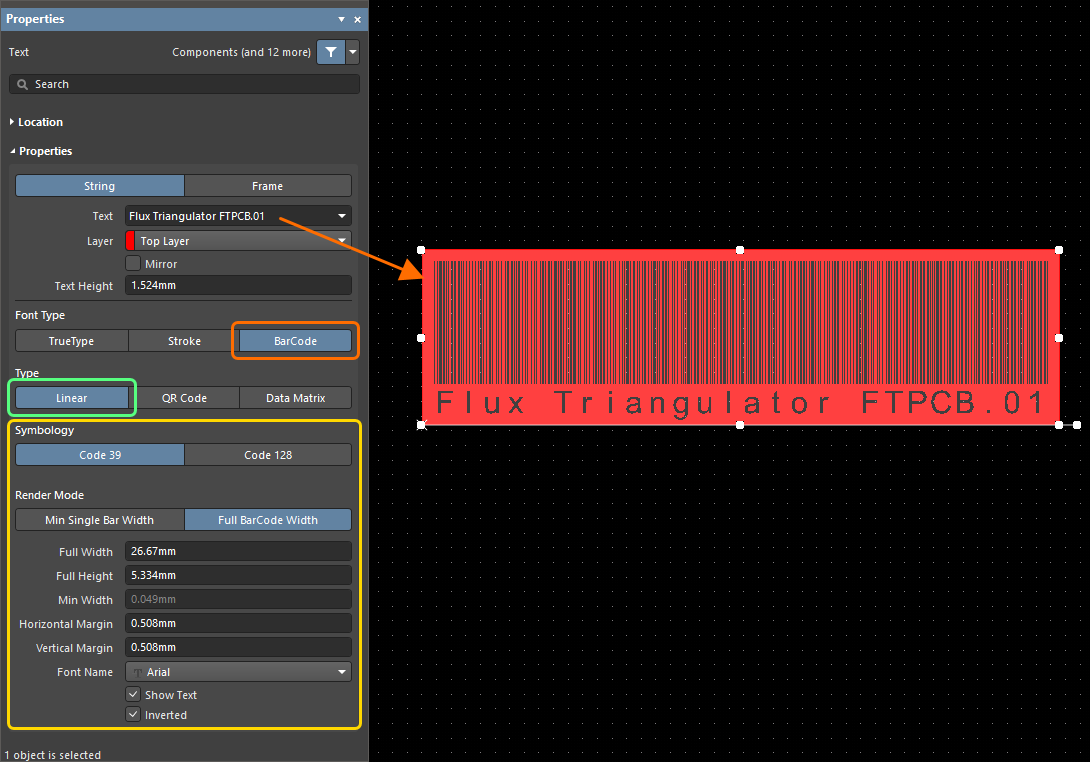Image resolution: width=1090 pixels, height=762 pixels.
Task: Click the top-middle selection handle of the barcode
Action: (740, 250)
